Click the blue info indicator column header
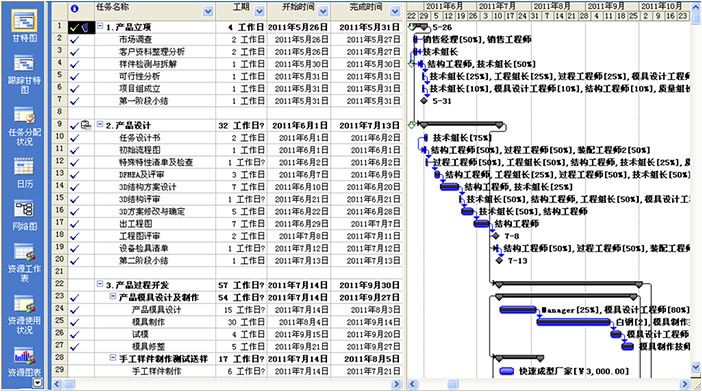 pos(75,9)
